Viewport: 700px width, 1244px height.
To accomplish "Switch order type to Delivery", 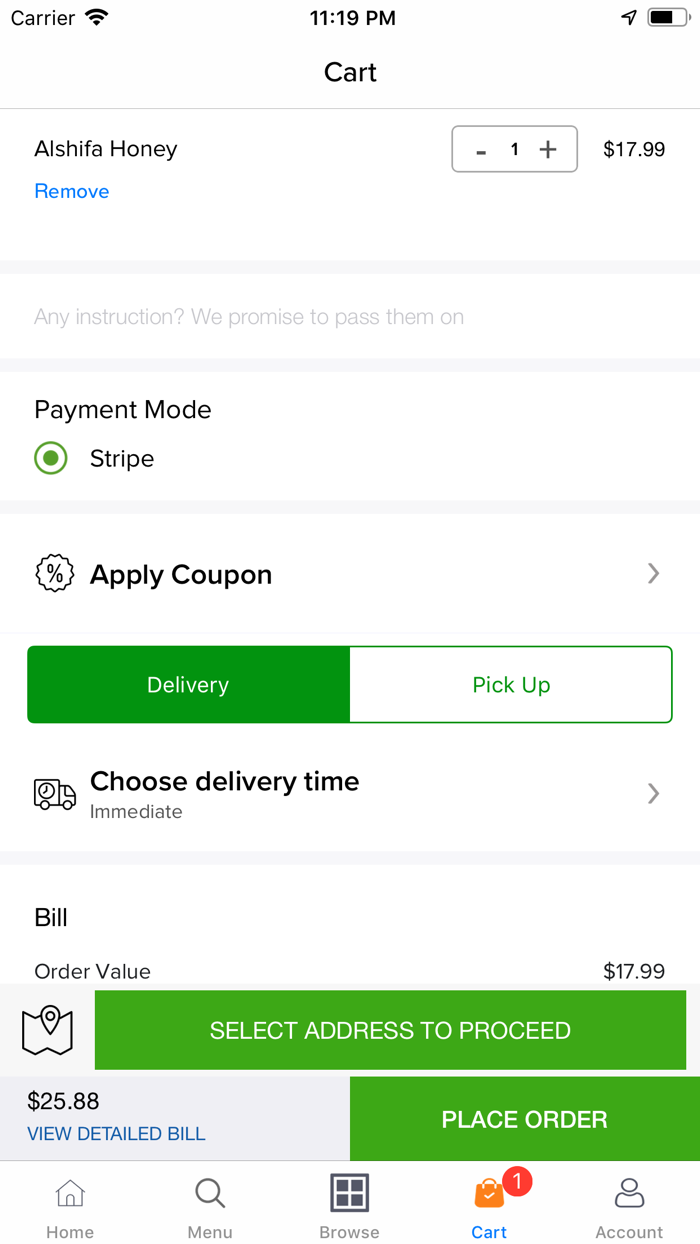I will tap(188, 685).
